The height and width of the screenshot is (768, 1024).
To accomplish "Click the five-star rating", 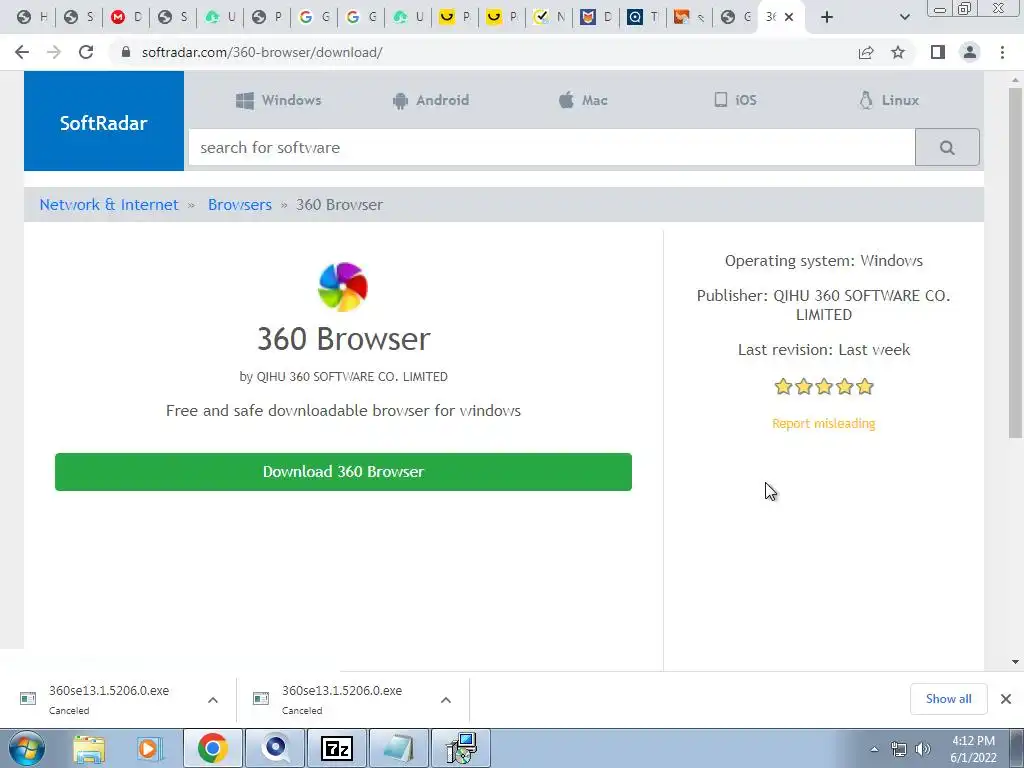I will tap(824, 387).
